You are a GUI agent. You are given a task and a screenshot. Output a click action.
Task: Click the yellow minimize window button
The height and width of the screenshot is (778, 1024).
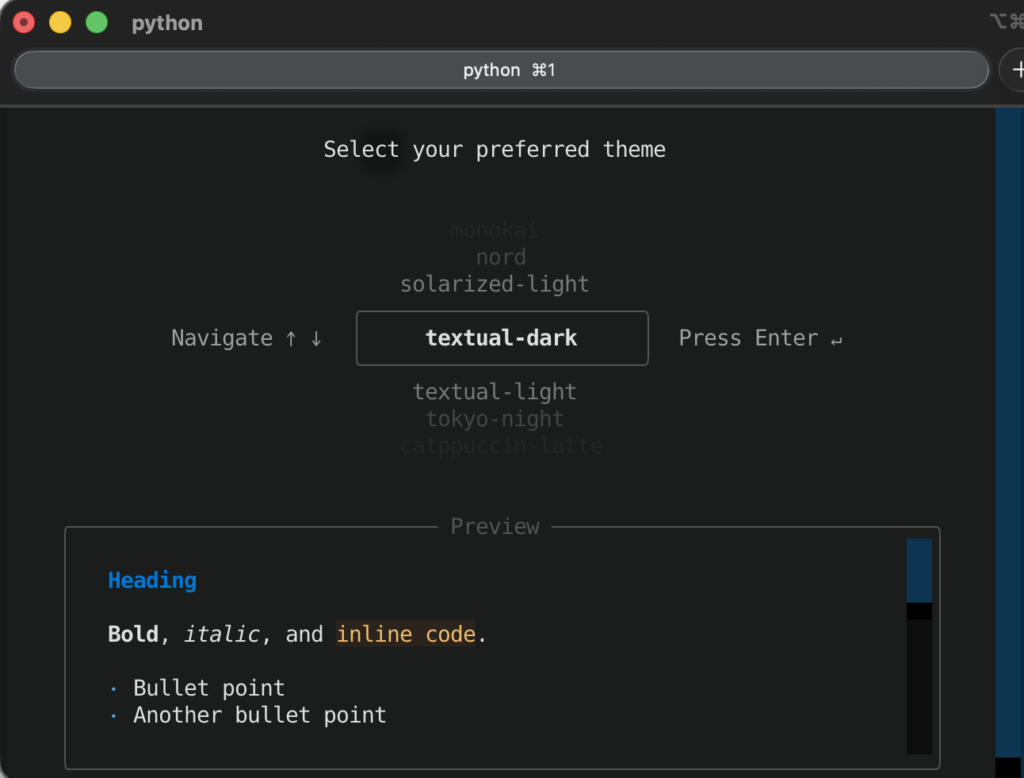pos(60,22)
